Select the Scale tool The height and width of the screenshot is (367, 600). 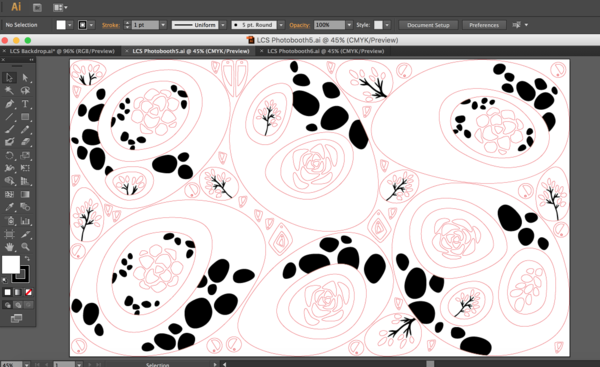(x=25, y=155)
